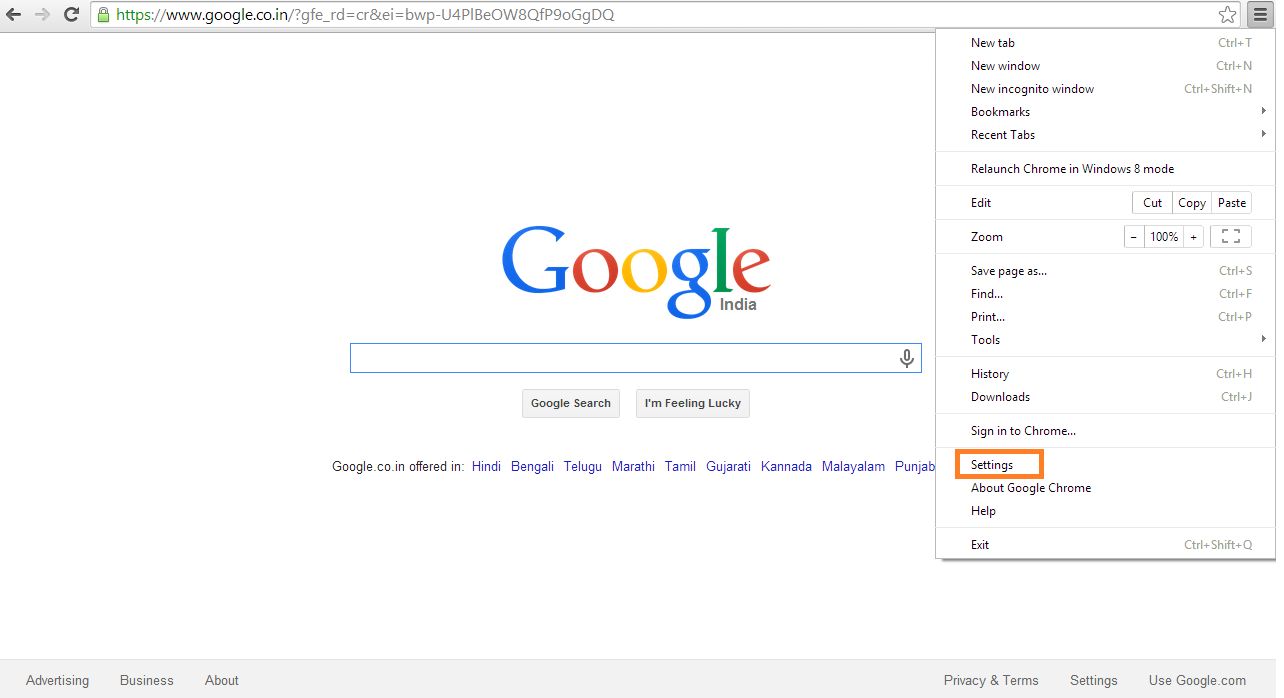Open a New tab from the menu

[1105, 43]
